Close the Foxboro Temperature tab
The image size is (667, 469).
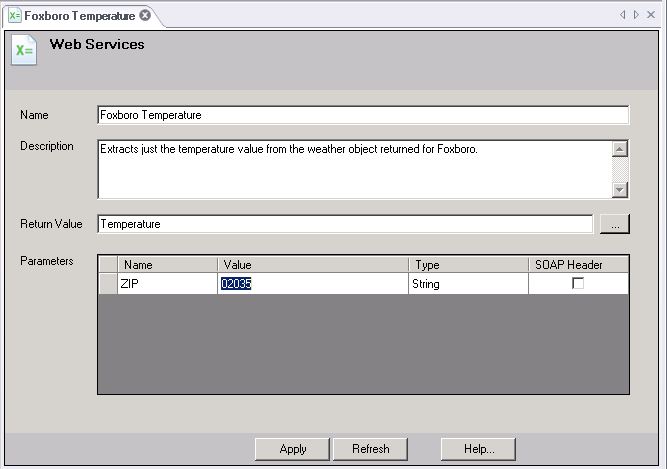pos(145,16)
